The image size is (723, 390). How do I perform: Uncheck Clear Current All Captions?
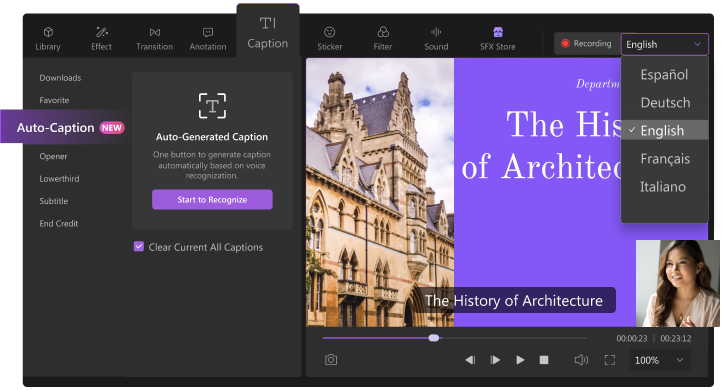[x=139, y=247]
